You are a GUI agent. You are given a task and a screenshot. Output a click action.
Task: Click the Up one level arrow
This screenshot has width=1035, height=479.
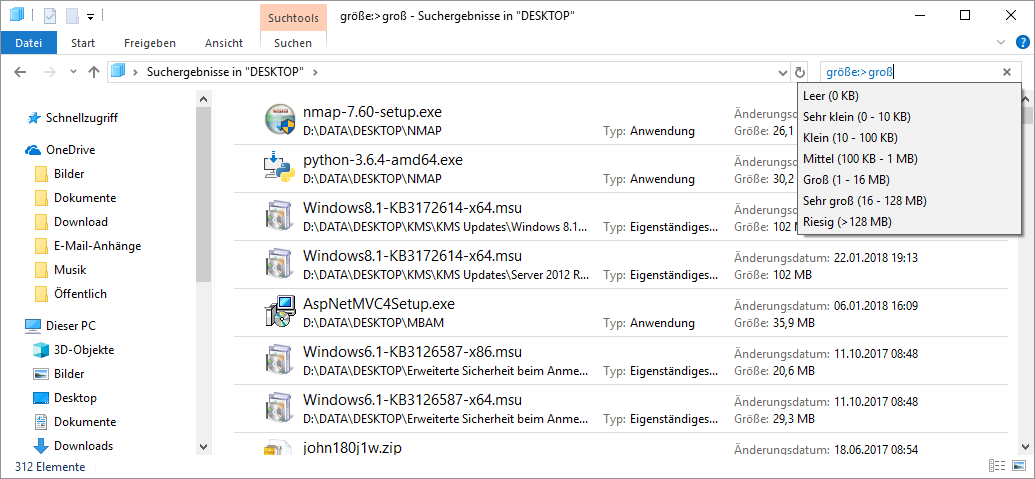click(x=94, y=72)
